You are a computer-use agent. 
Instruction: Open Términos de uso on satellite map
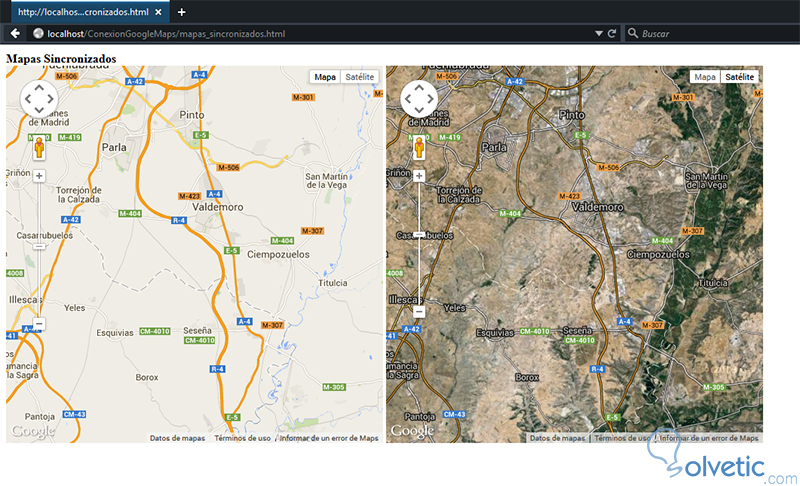[622, 438]
